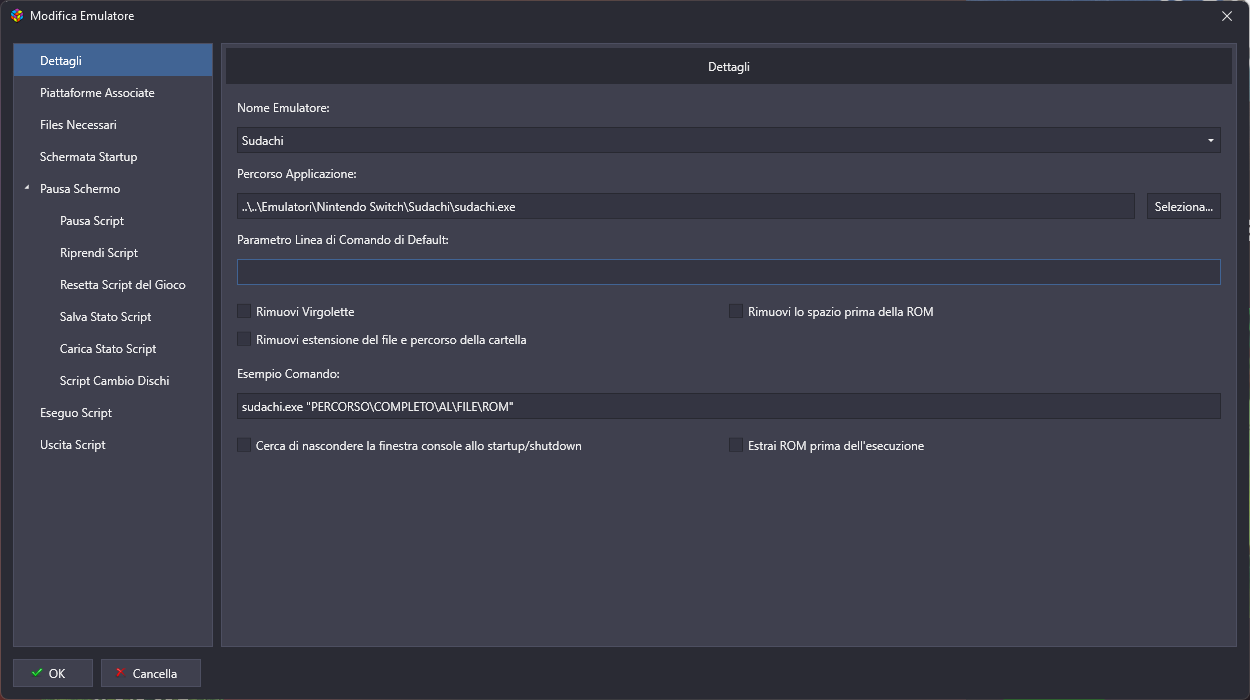Click the Parametro Linea di Comando label
The image size is (1250, 700).
click(343, 240)
